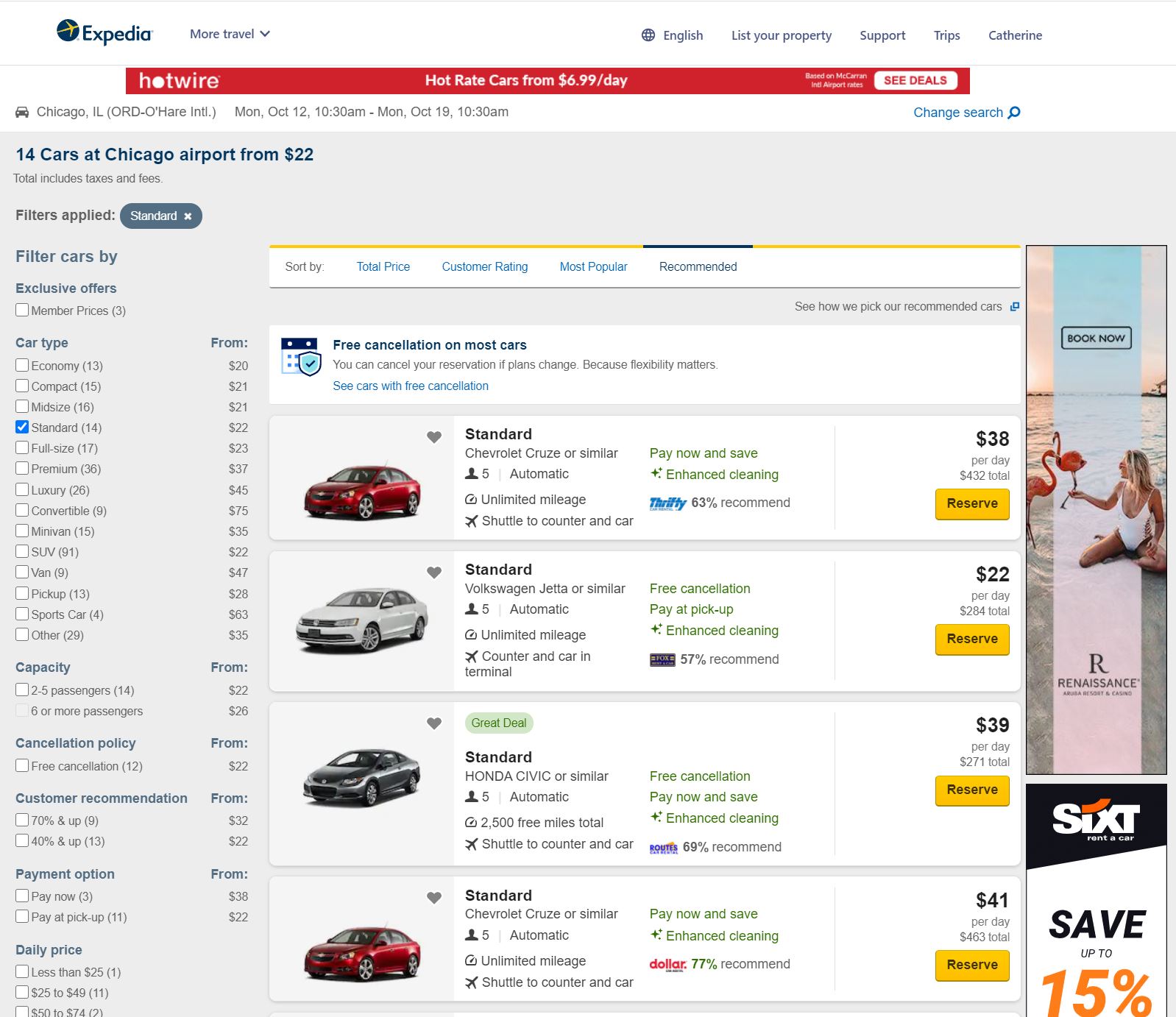The image size is (1176, 1017).
Task: Click the $432 total price text
Action: 985,475
